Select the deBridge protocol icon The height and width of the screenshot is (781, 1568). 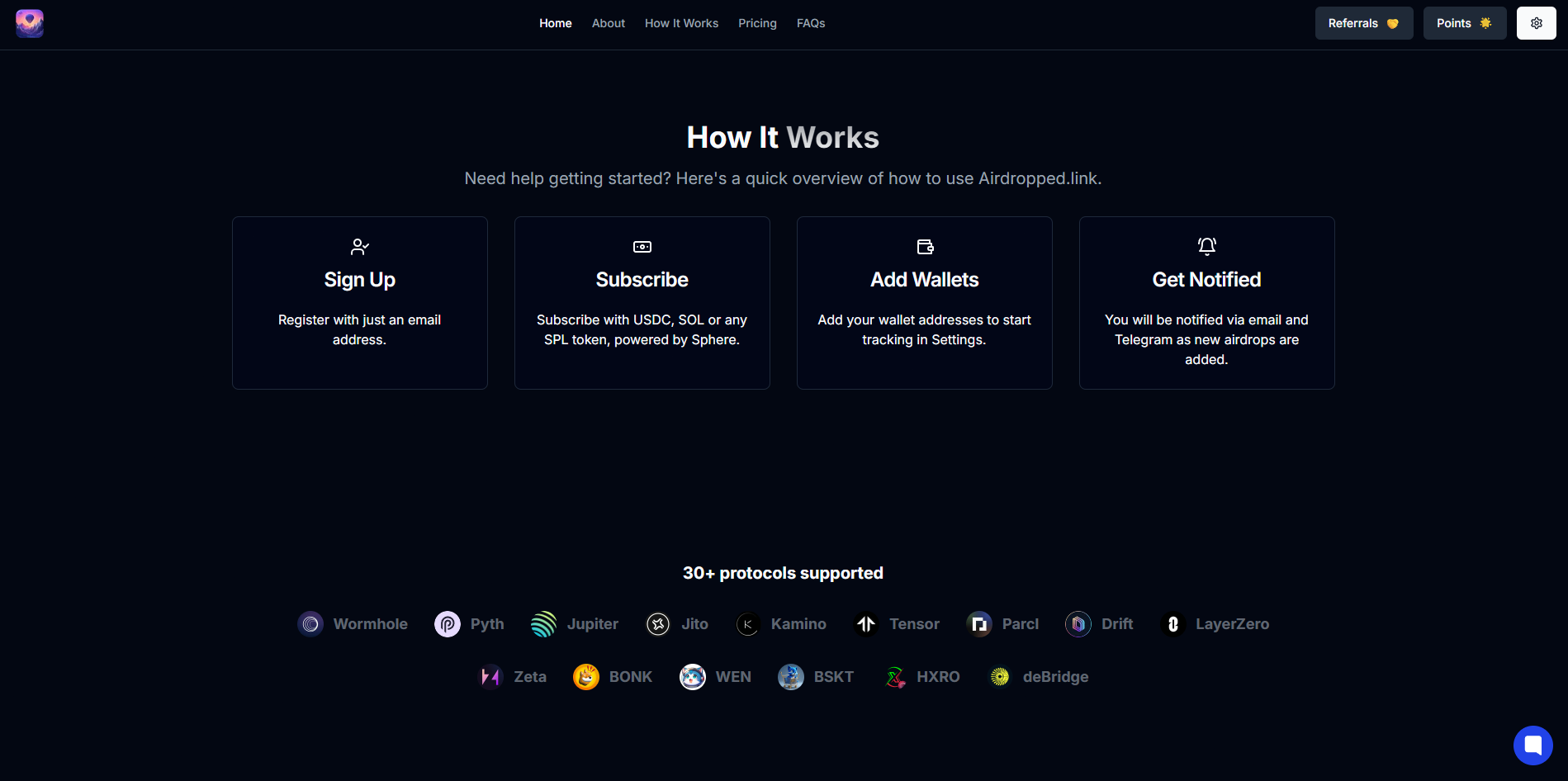tap(999, 676)
